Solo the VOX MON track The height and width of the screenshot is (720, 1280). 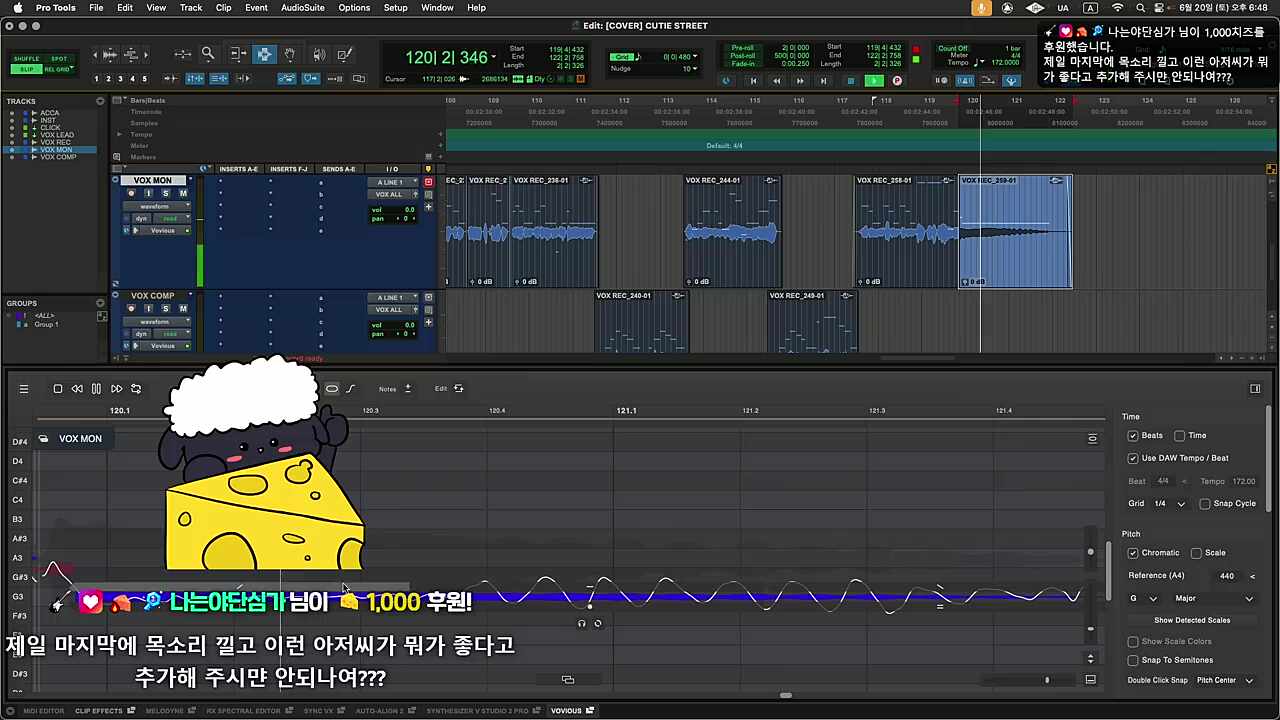click(x=166, y=193)
